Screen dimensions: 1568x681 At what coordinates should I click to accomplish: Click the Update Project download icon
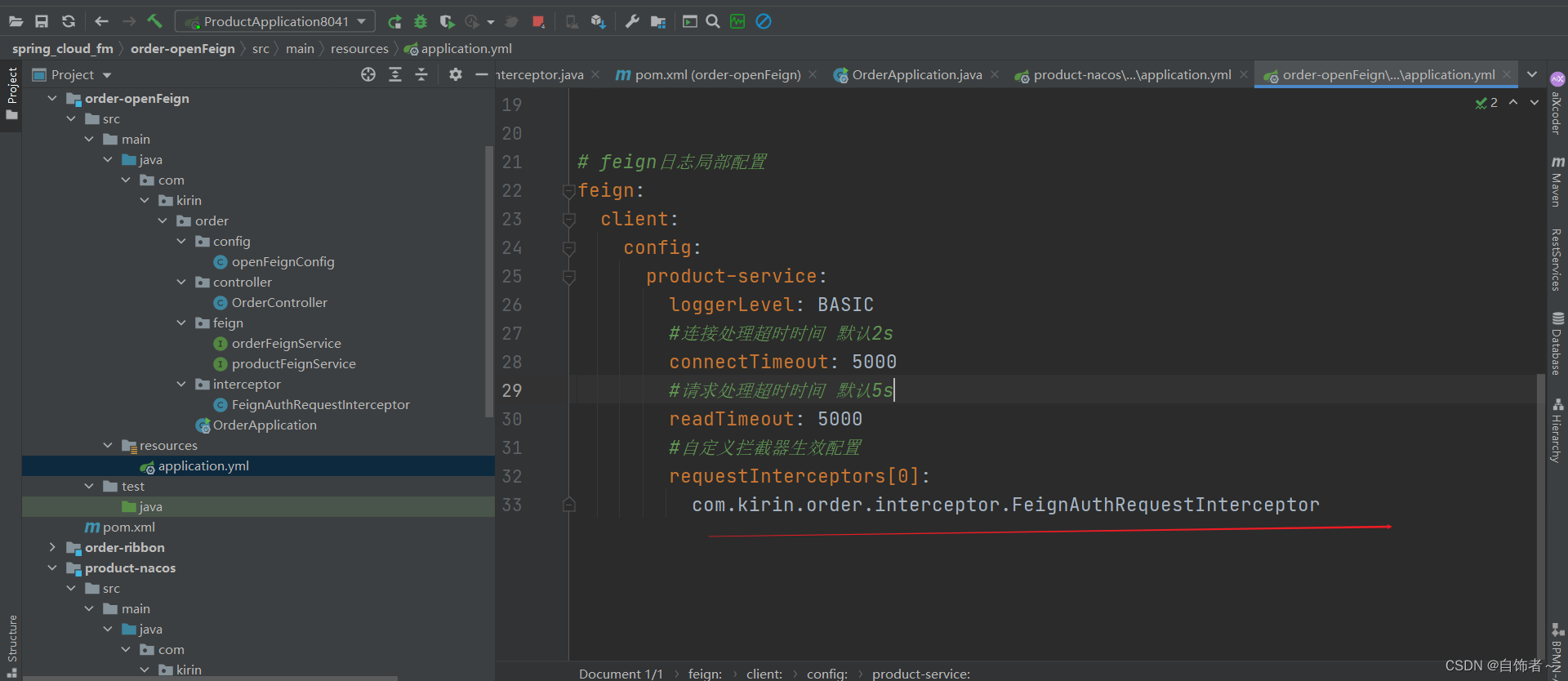point(599,21)
